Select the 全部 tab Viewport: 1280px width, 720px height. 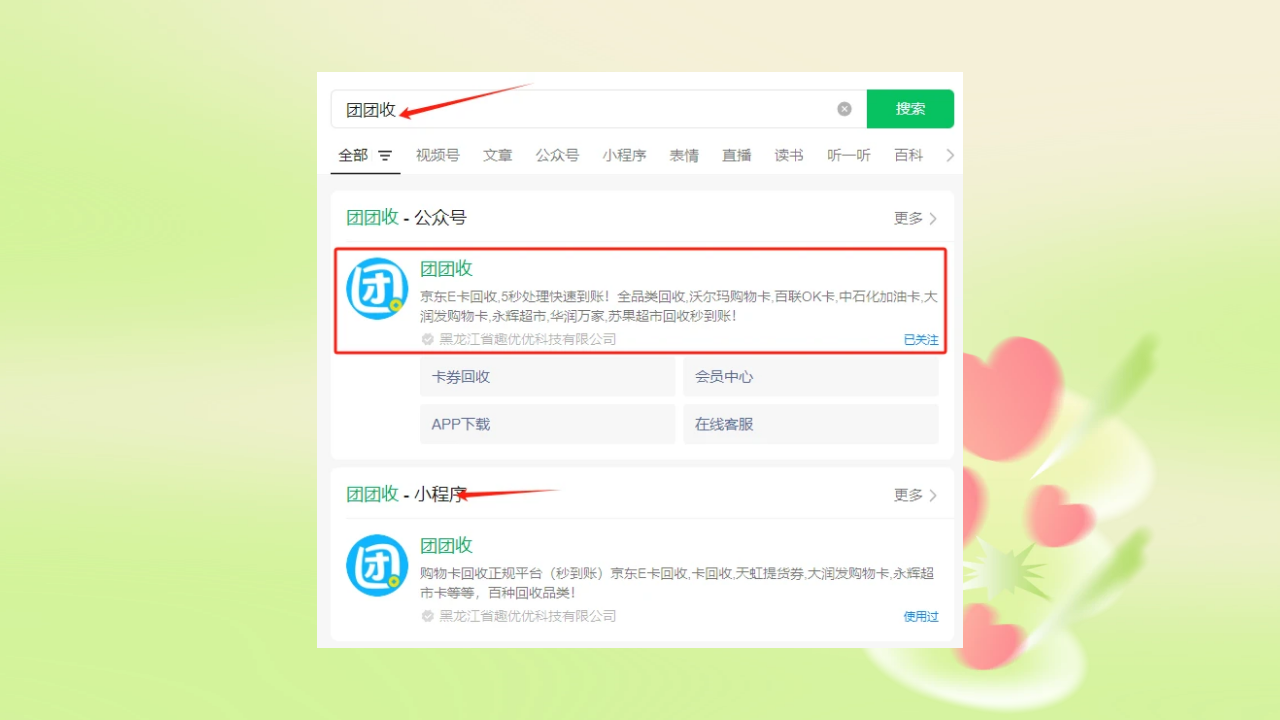tap(353, 155)
